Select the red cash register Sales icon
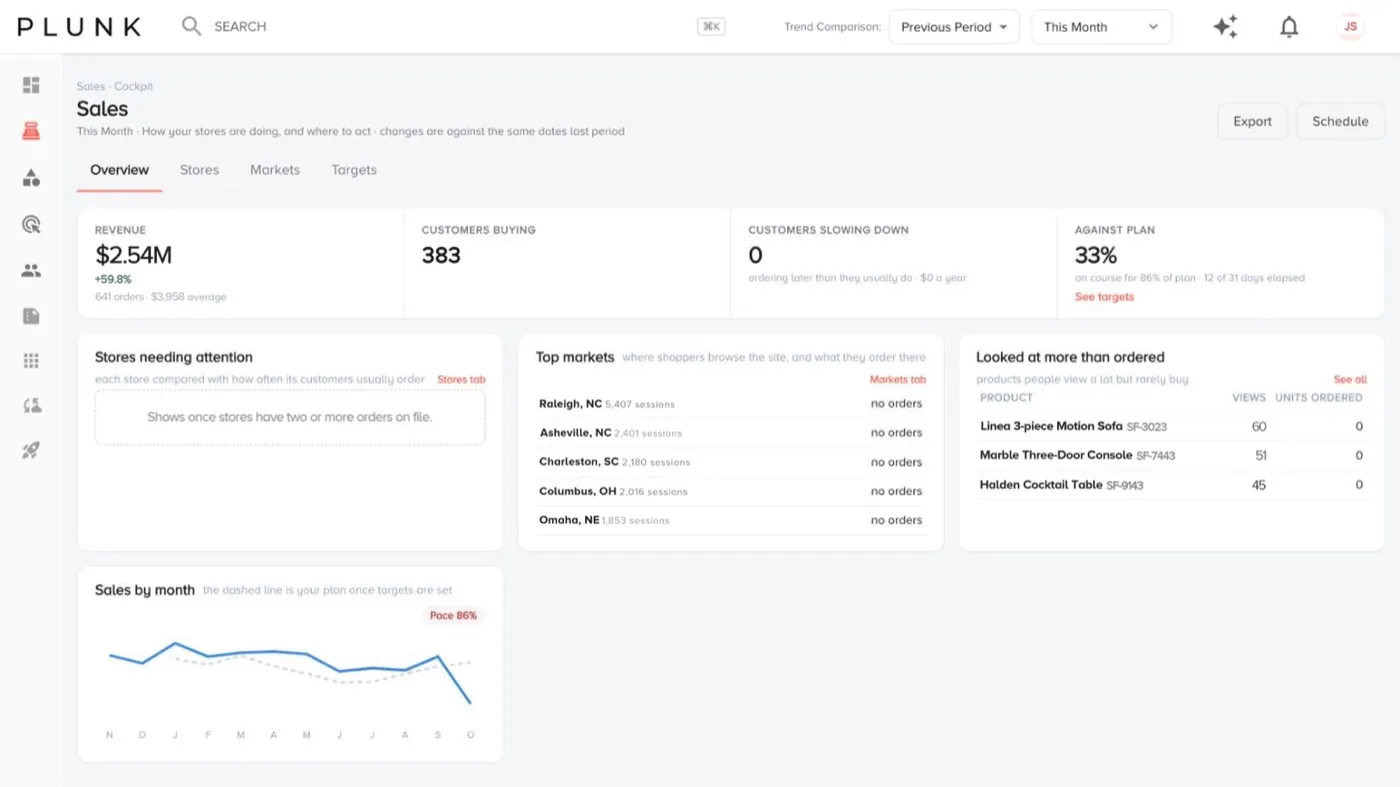1400x787 pixels. [x=31, y=131]
